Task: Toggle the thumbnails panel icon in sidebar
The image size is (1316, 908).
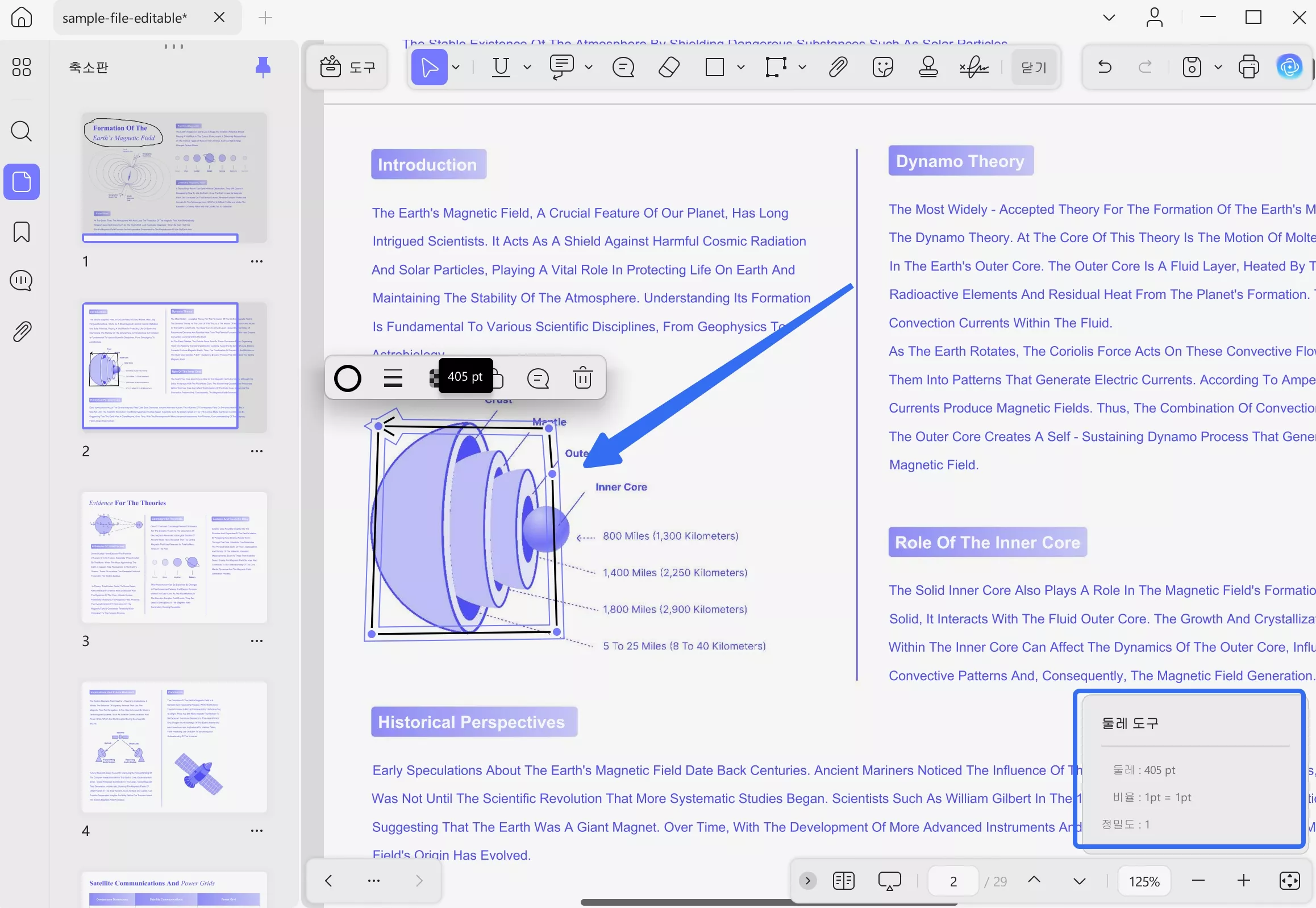Action: 22,182
